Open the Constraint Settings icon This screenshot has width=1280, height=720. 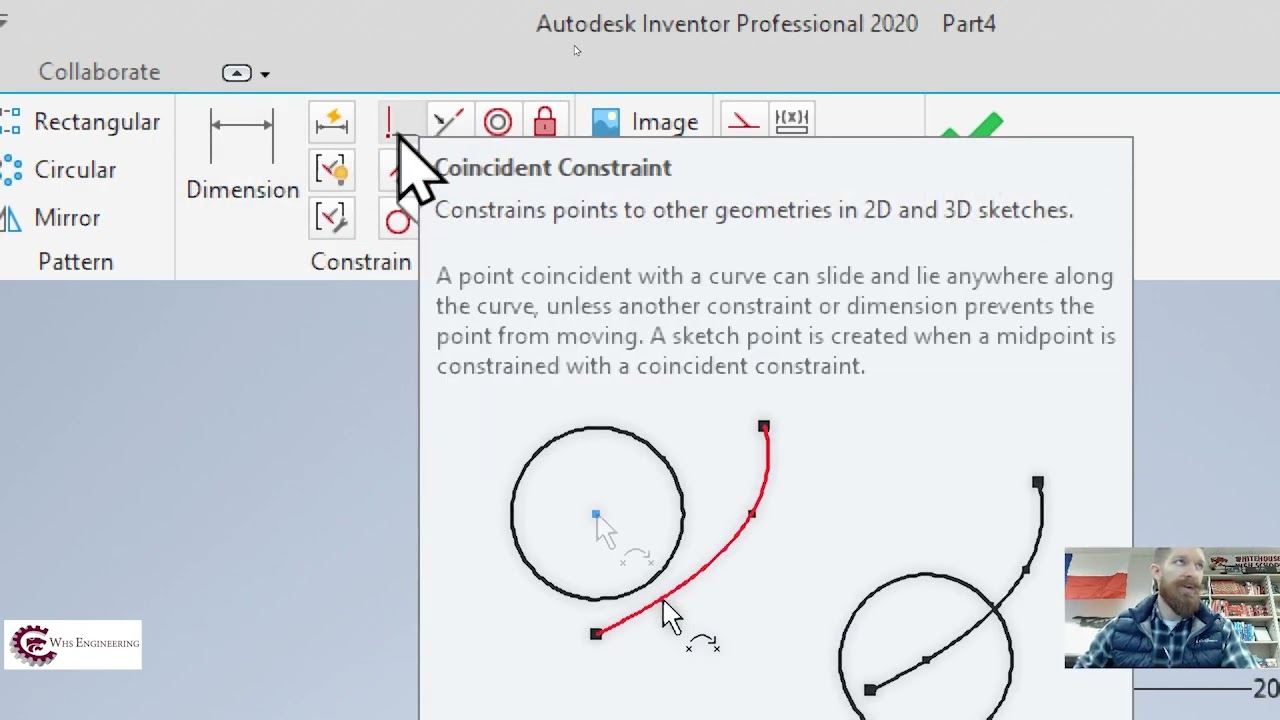[x=331, y=218]
